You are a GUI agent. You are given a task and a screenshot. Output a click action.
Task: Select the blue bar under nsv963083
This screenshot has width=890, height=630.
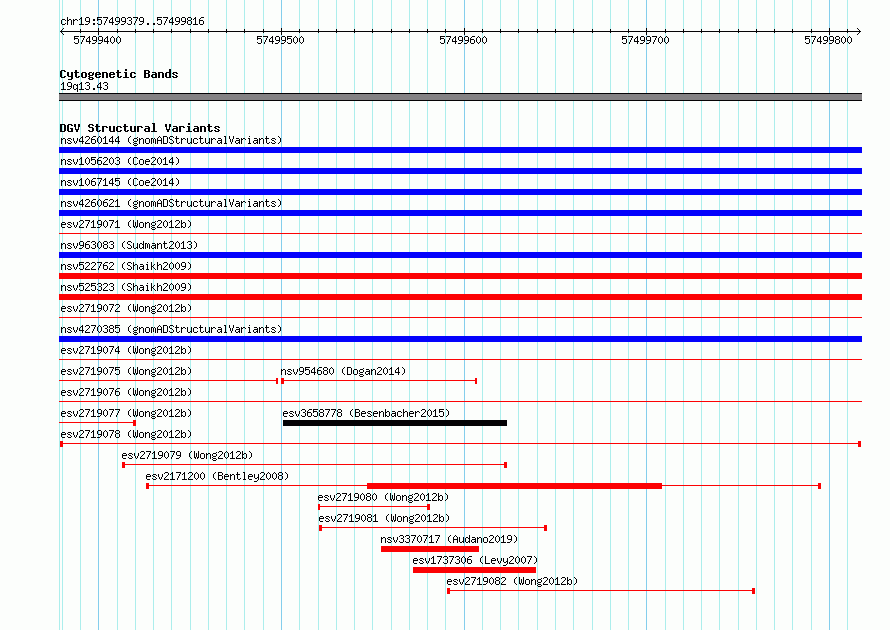point(460,255)
